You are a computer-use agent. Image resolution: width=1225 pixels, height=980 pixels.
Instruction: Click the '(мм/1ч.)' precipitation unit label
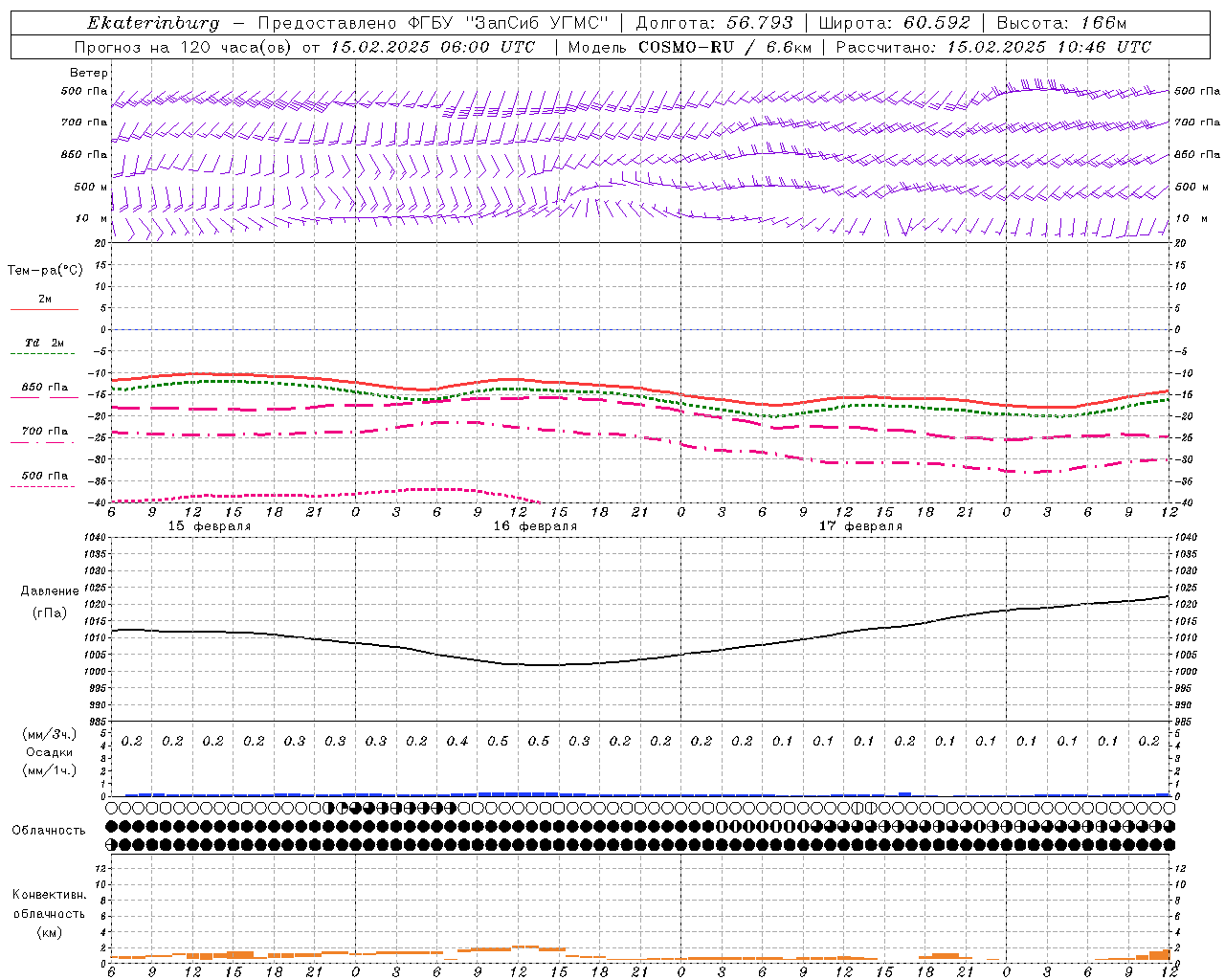pyautogui.click(x=48, y=770)
